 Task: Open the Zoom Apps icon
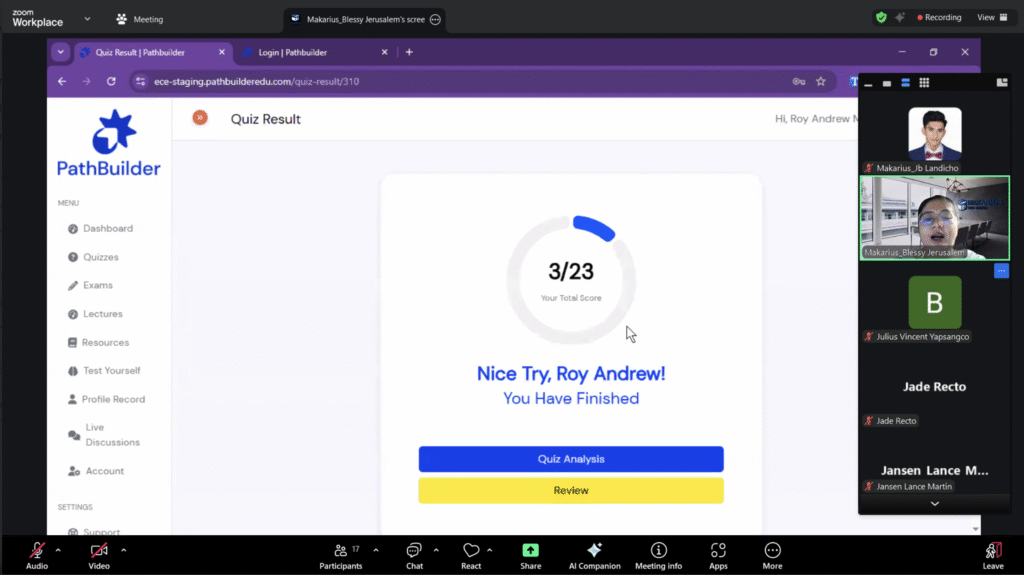point(718,551)
